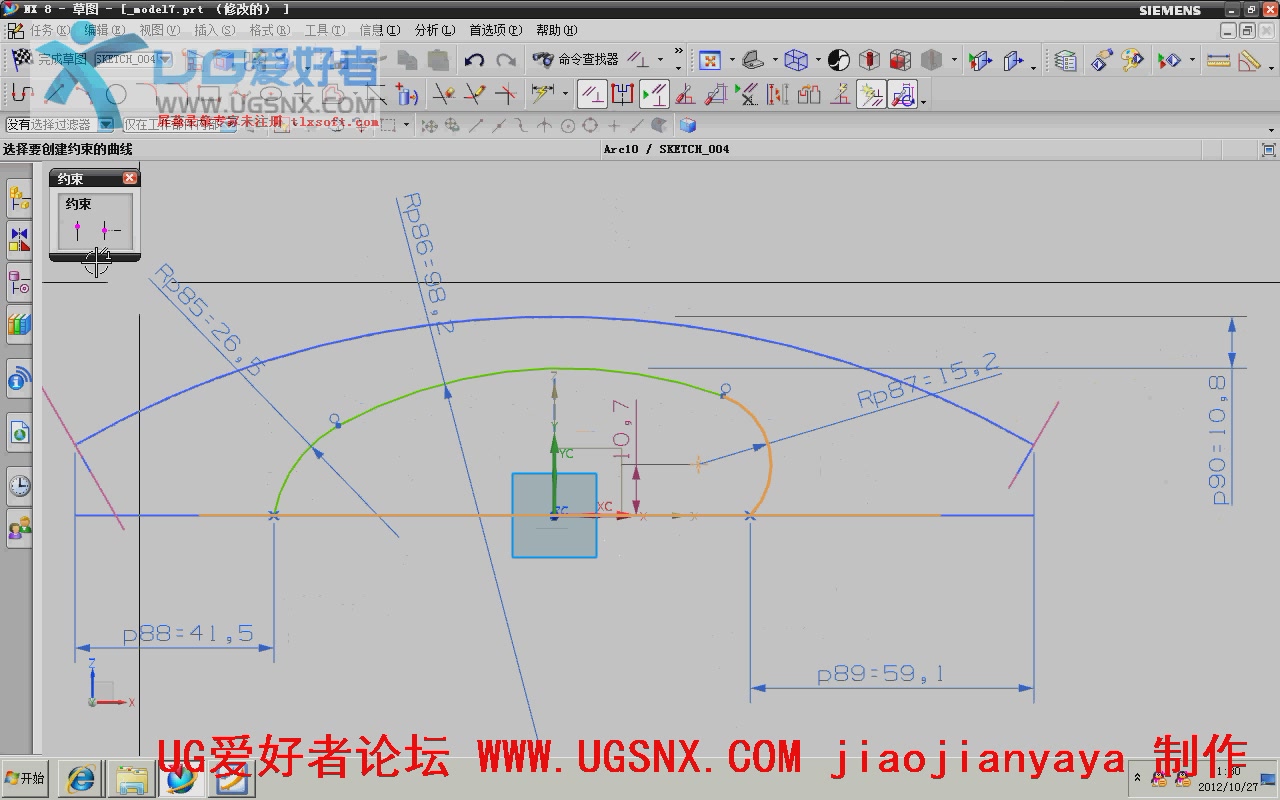Open the file folder taskbar icon
The image size is (1280, 800).
131,778
